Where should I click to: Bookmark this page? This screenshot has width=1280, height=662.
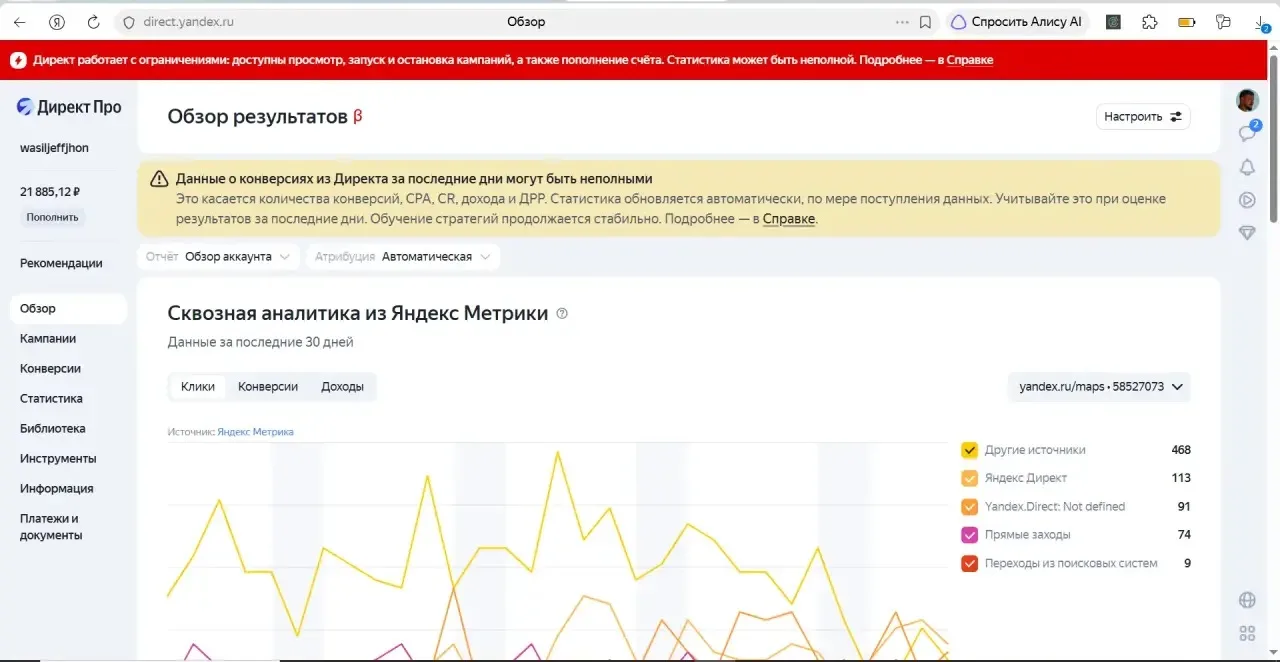pos(926,22)
